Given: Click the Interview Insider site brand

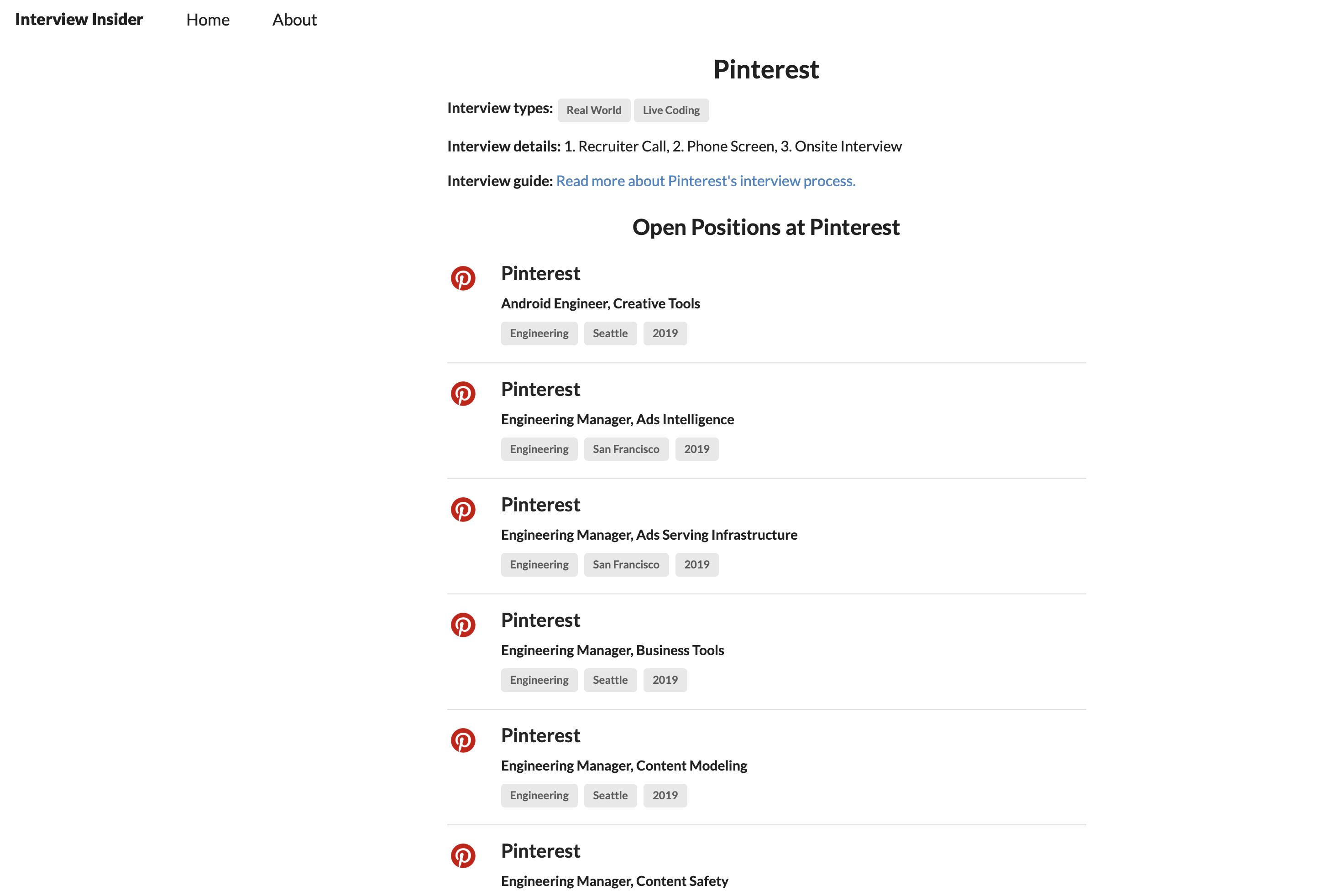Looking at the screenshot, I should tap(79, 20).
